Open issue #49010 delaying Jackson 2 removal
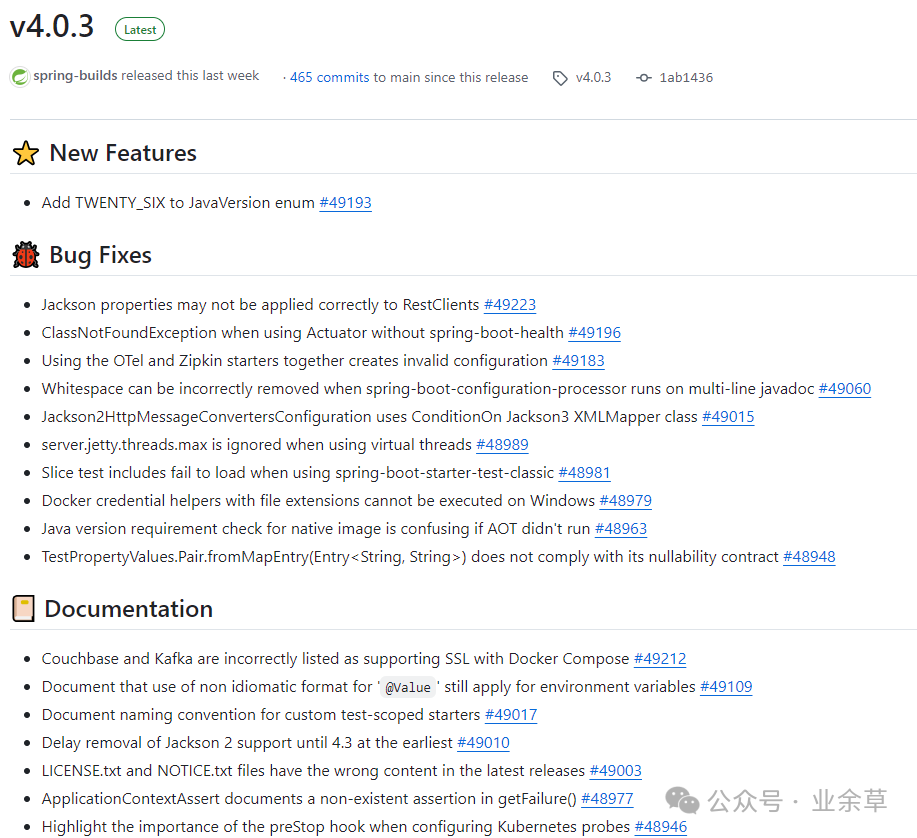This screenshot has width=917, height=838. (x=485, y=742)
